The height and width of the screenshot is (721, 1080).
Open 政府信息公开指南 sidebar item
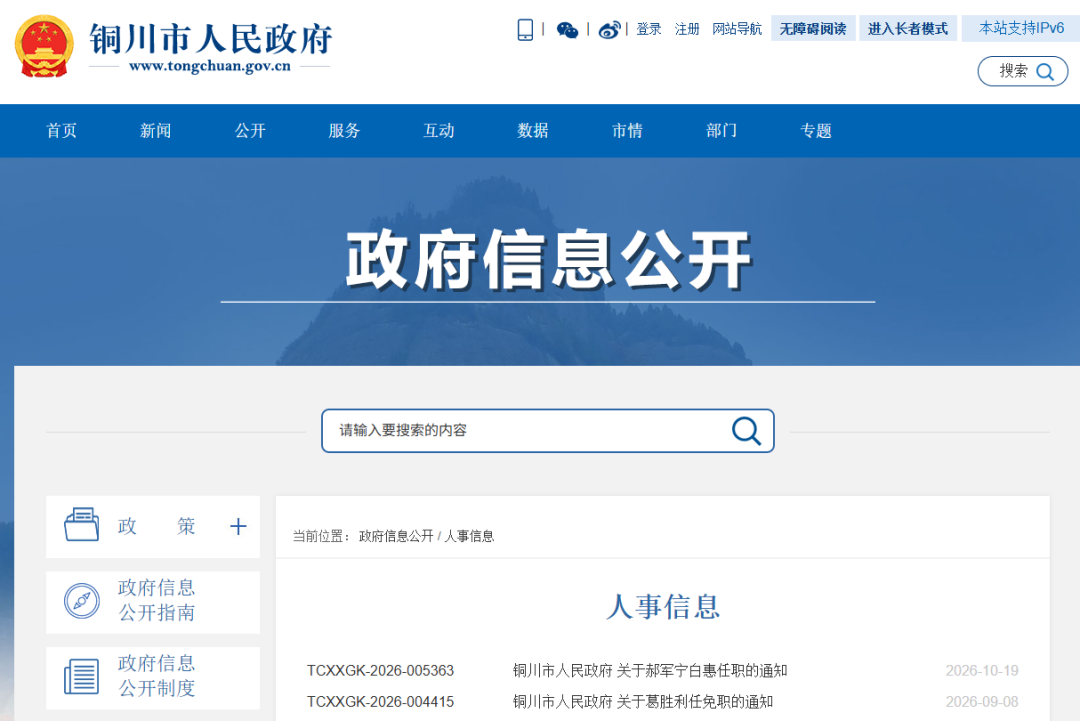click(153, 602)
